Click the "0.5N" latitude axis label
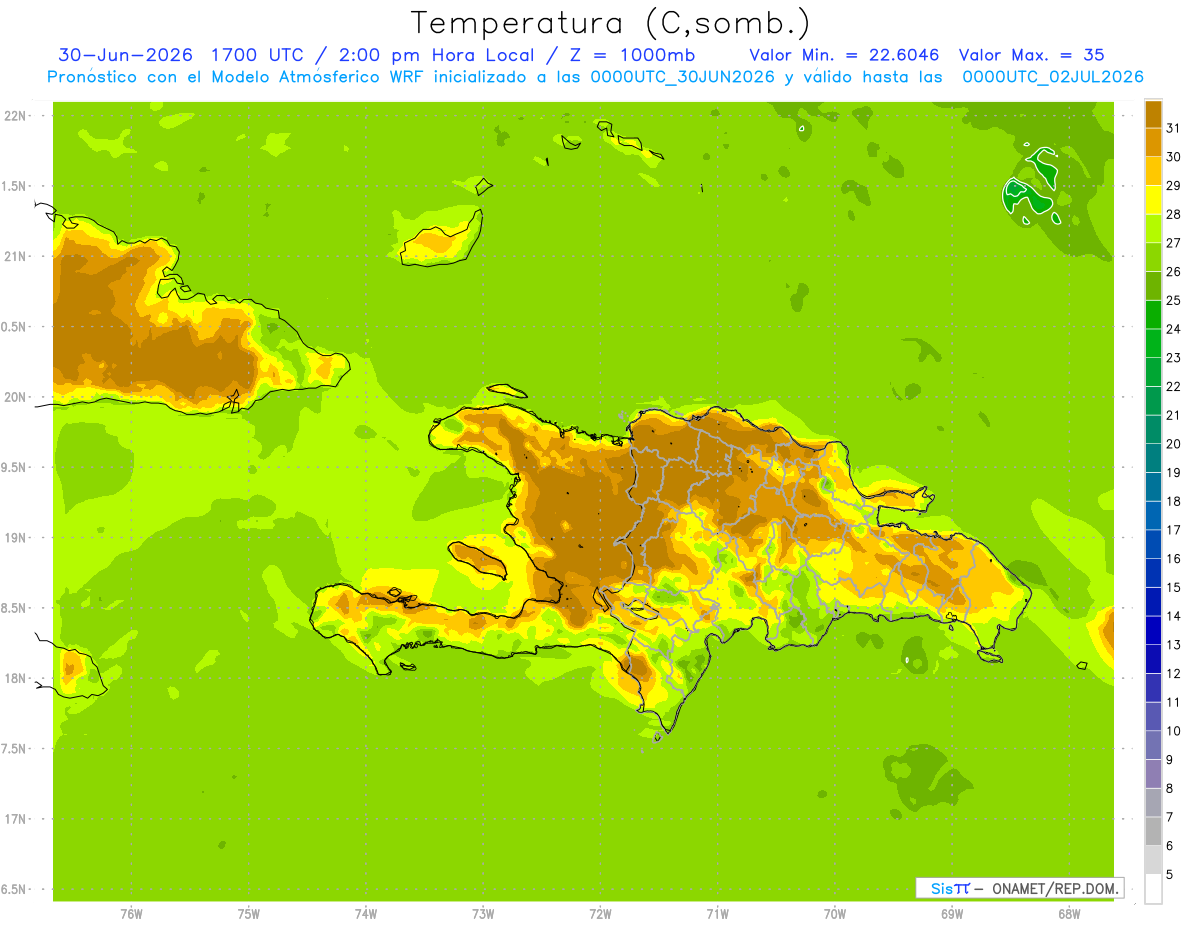1200x927 pixels. pyautogui.click(x=15, y=327)
